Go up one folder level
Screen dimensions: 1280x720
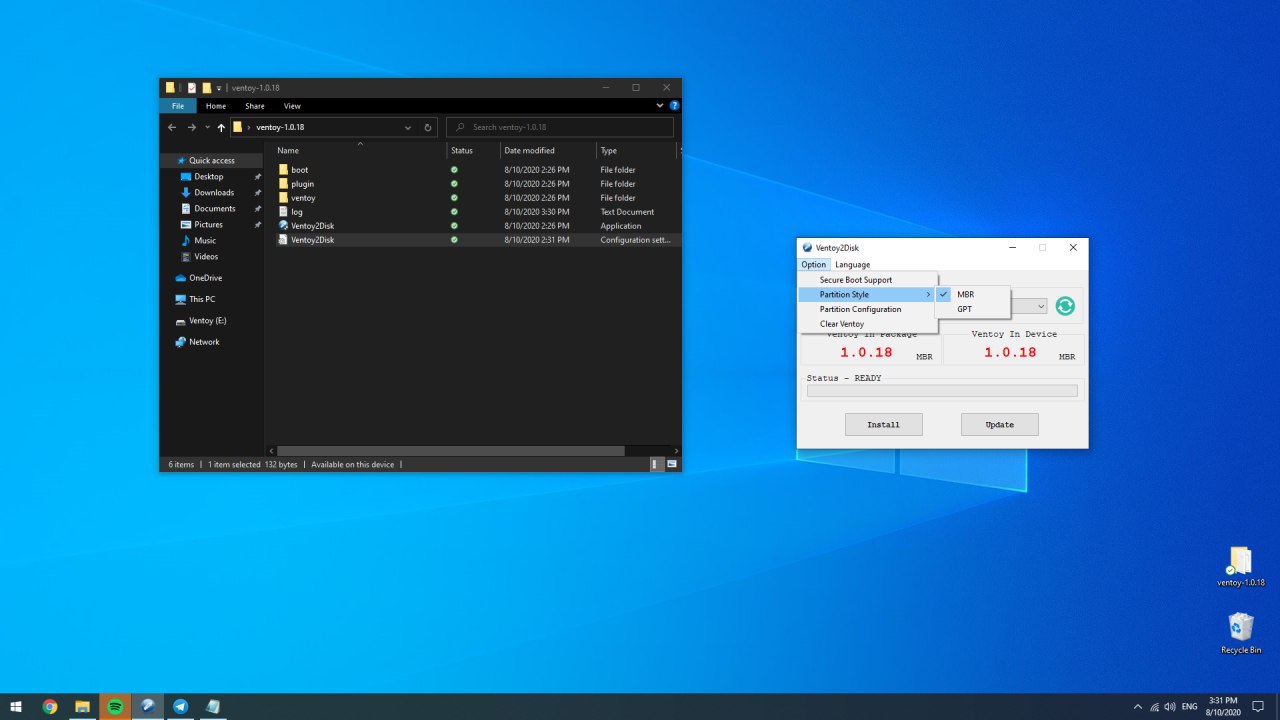pos(221,128)
